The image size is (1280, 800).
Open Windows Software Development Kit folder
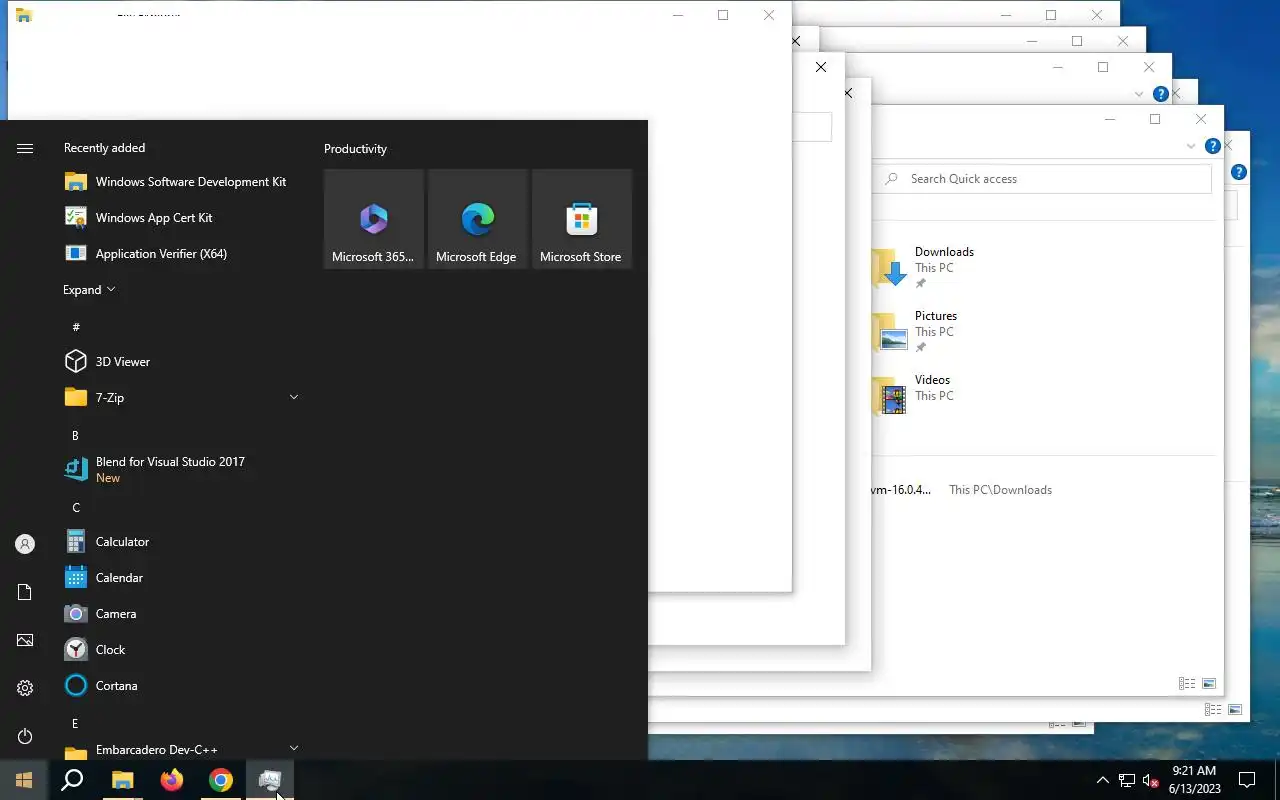click(180, 182)
